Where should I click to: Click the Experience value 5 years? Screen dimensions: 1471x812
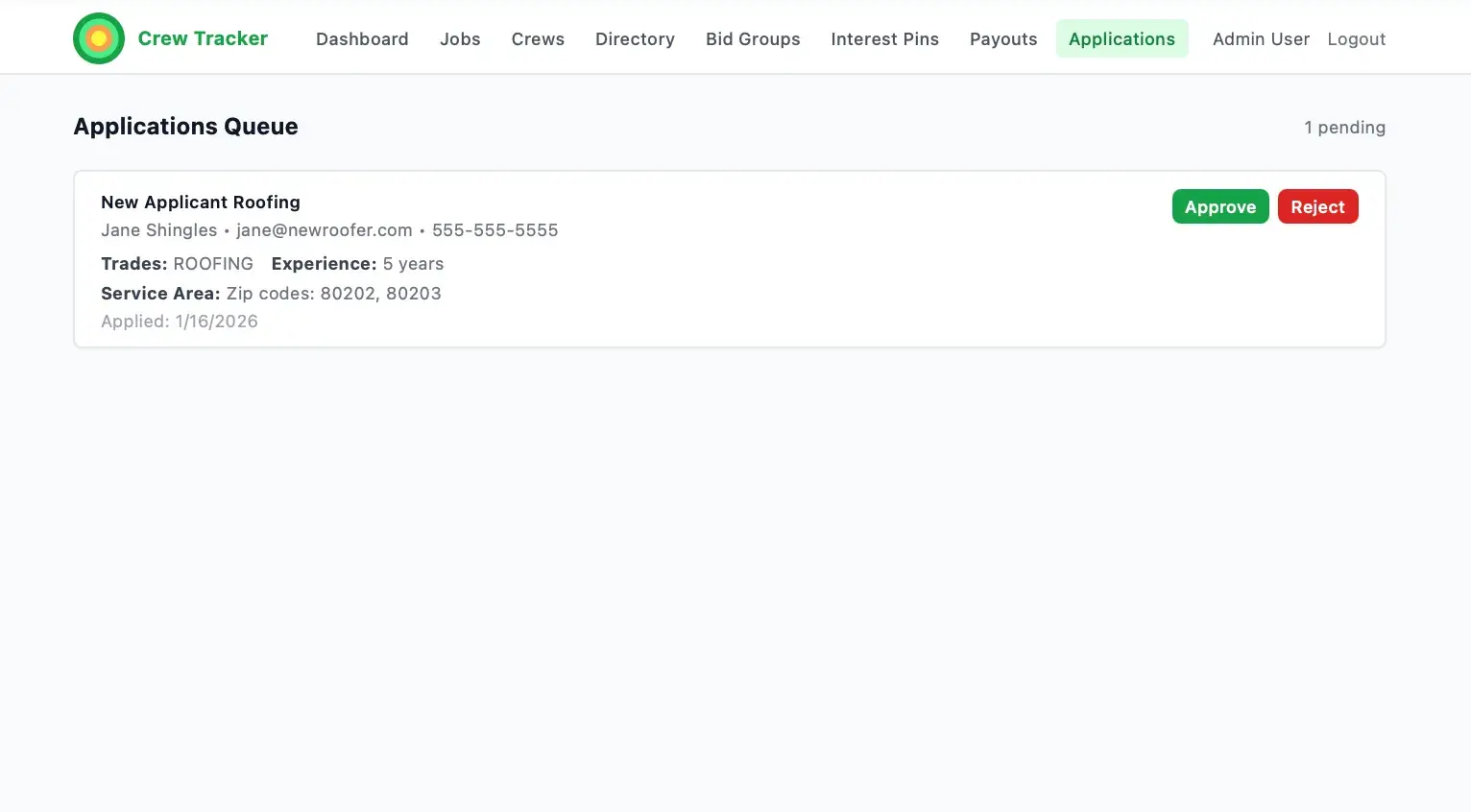coord(413,264)
